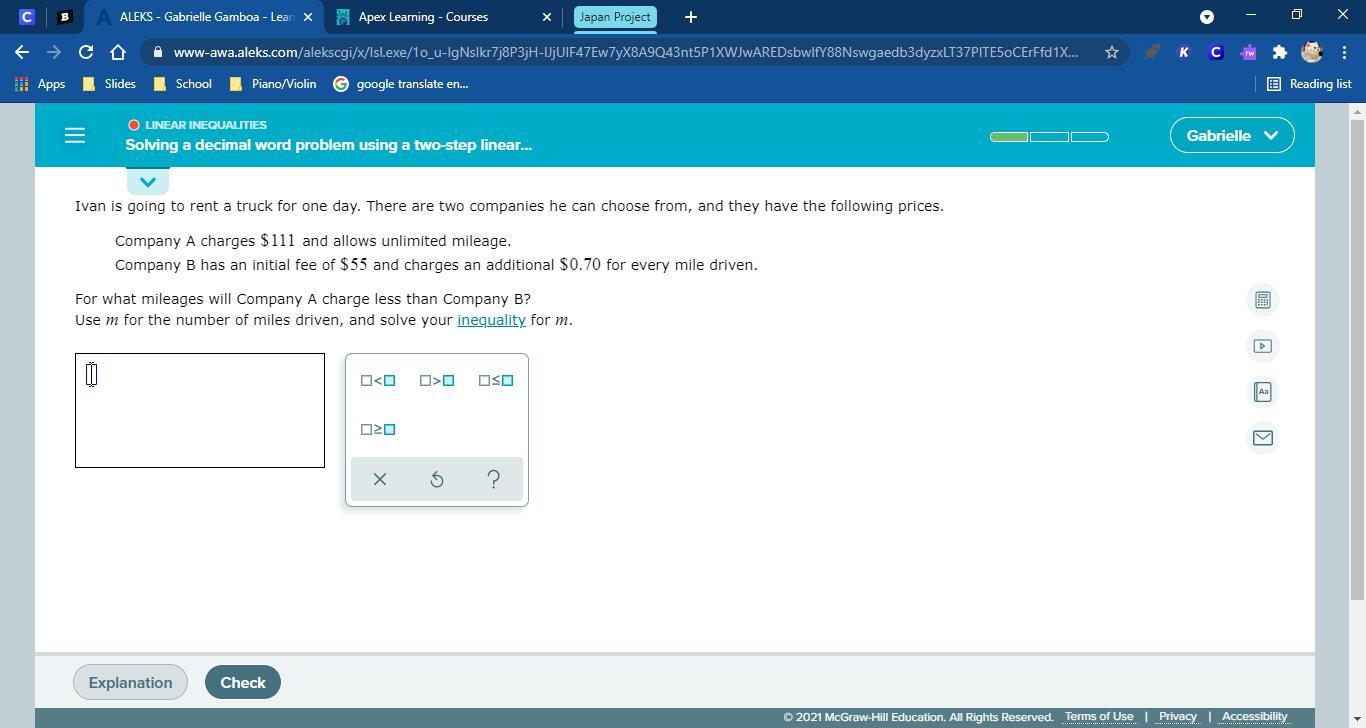Open the envelope message icon
Screen dimensions: 1366x728
coord(1262,438)
